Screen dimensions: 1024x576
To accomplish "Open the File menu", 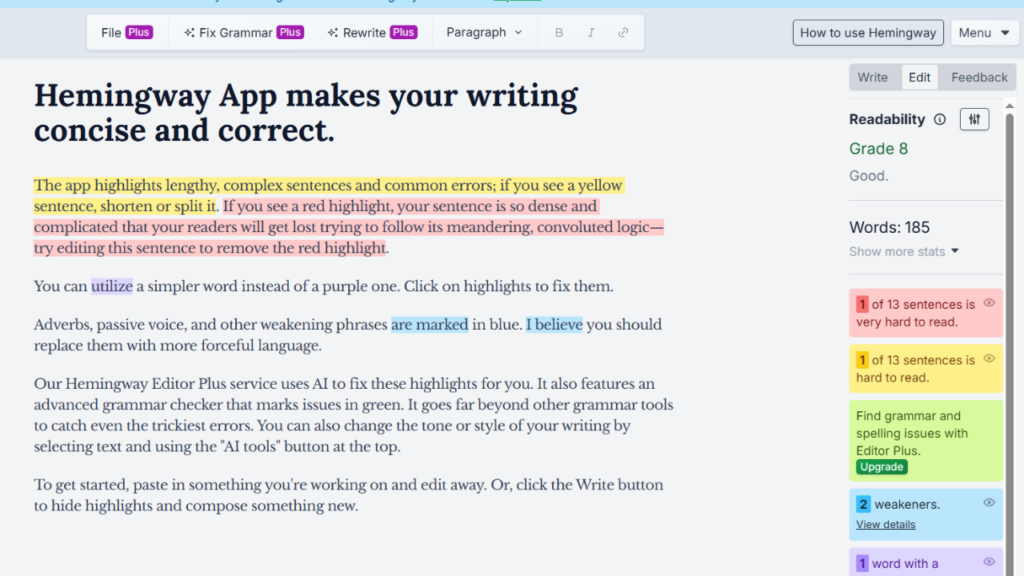I will tap(127, 33).
